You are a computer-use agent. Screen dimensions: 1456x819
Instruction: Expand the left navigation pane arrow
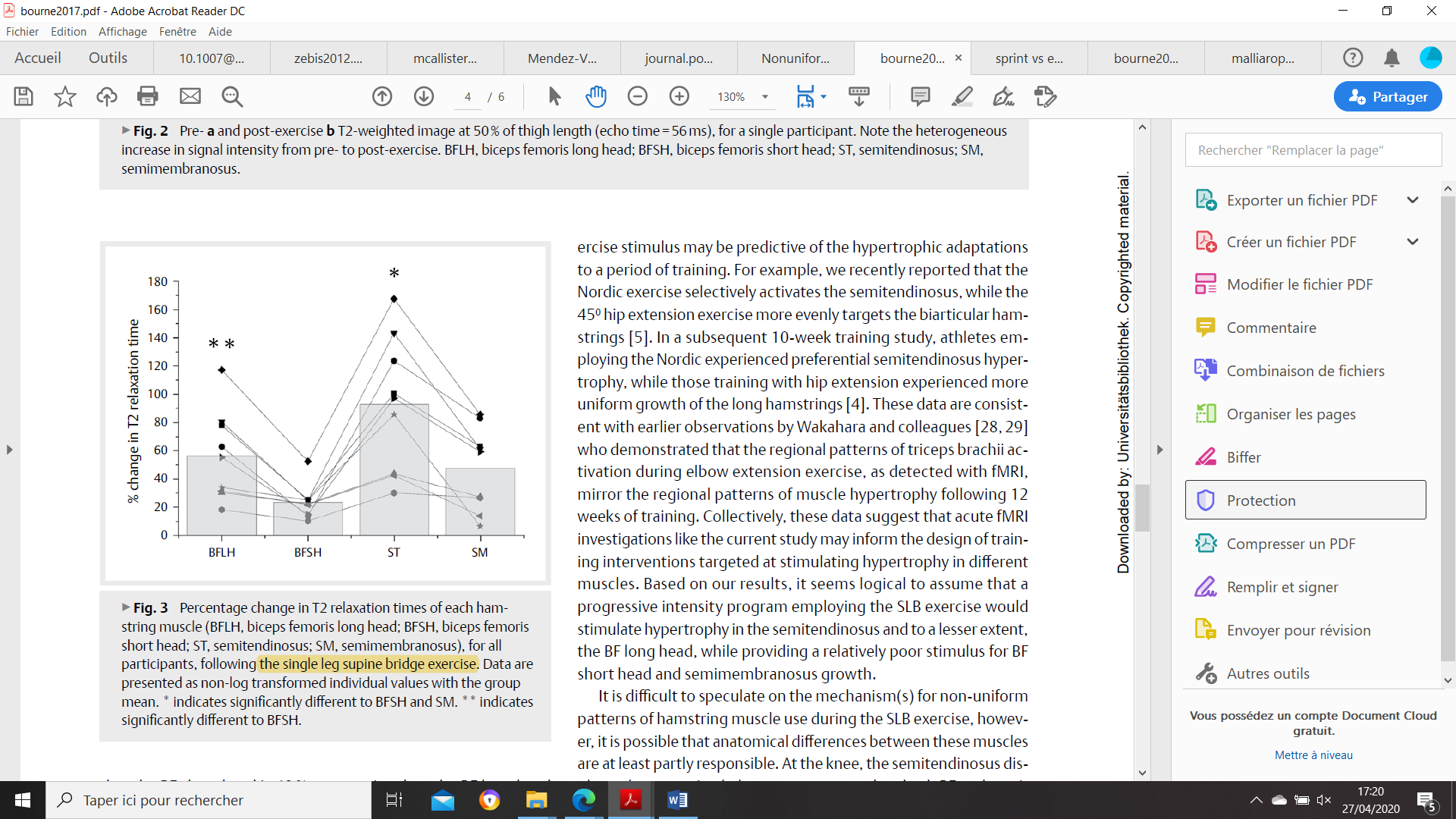pos(9,450)
